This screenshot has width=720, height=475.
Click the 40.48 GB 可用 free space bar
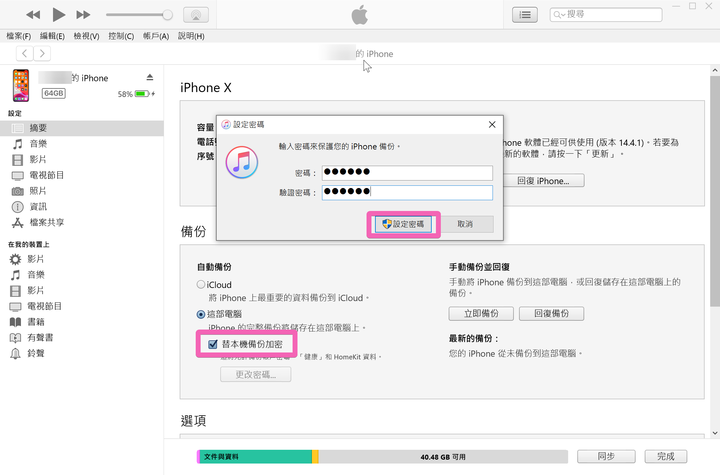(x=443, y=457)
